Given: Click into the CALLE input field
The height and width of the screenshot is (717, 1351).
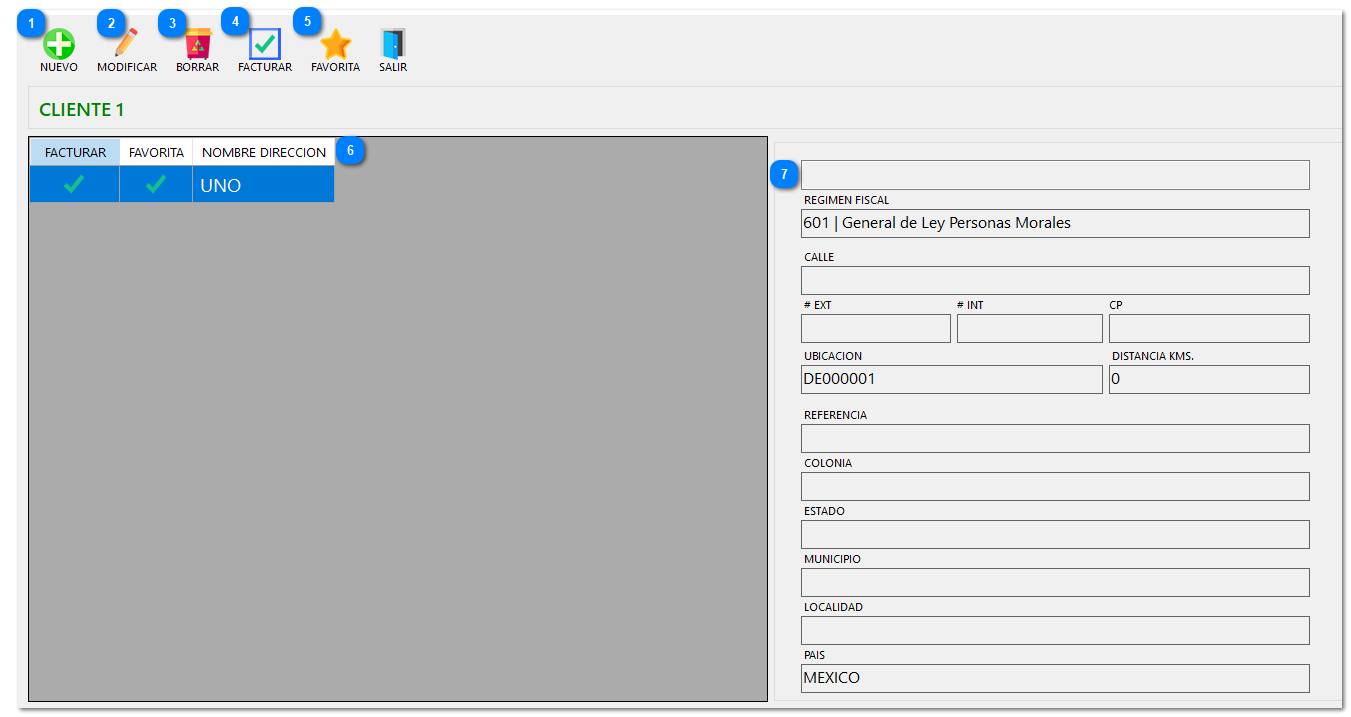Looking at the screenshot, I should pyautogui.click(x=1054, y=280).
